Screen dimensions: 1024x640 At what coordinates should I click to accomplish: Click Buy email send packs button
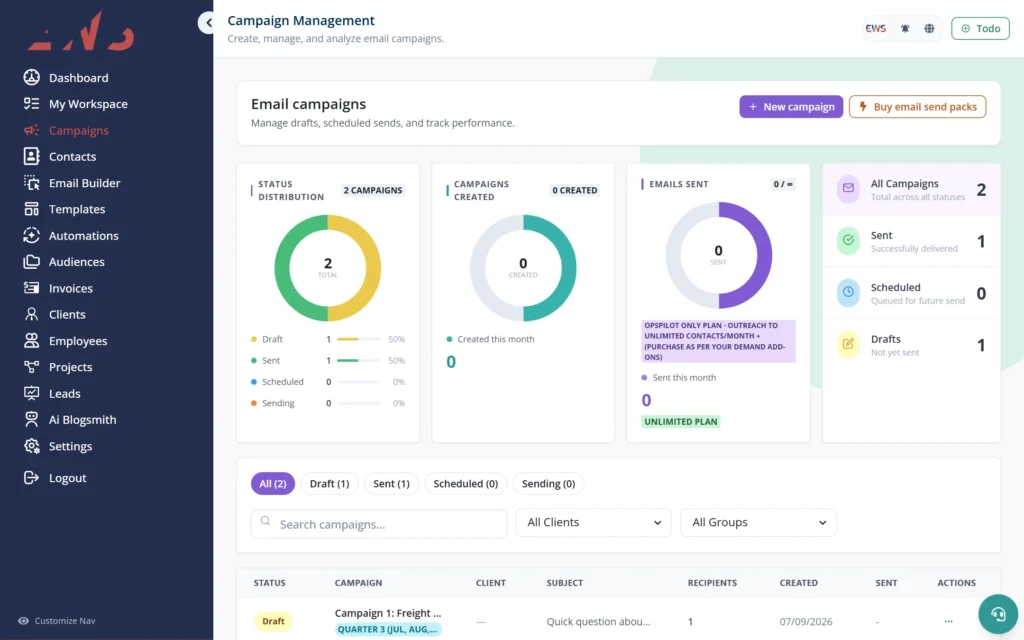[918, 106]
